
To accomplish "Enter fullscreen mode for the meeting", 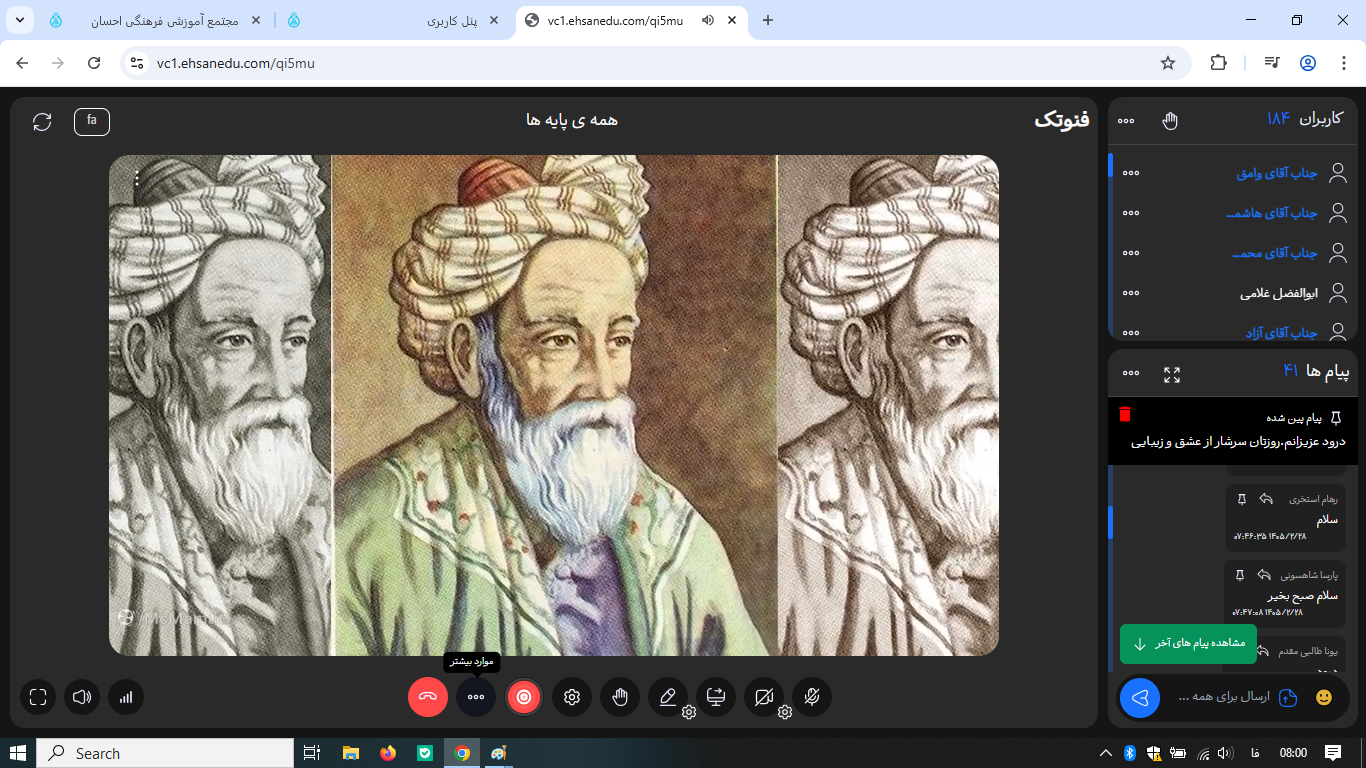I will (38, 697).
